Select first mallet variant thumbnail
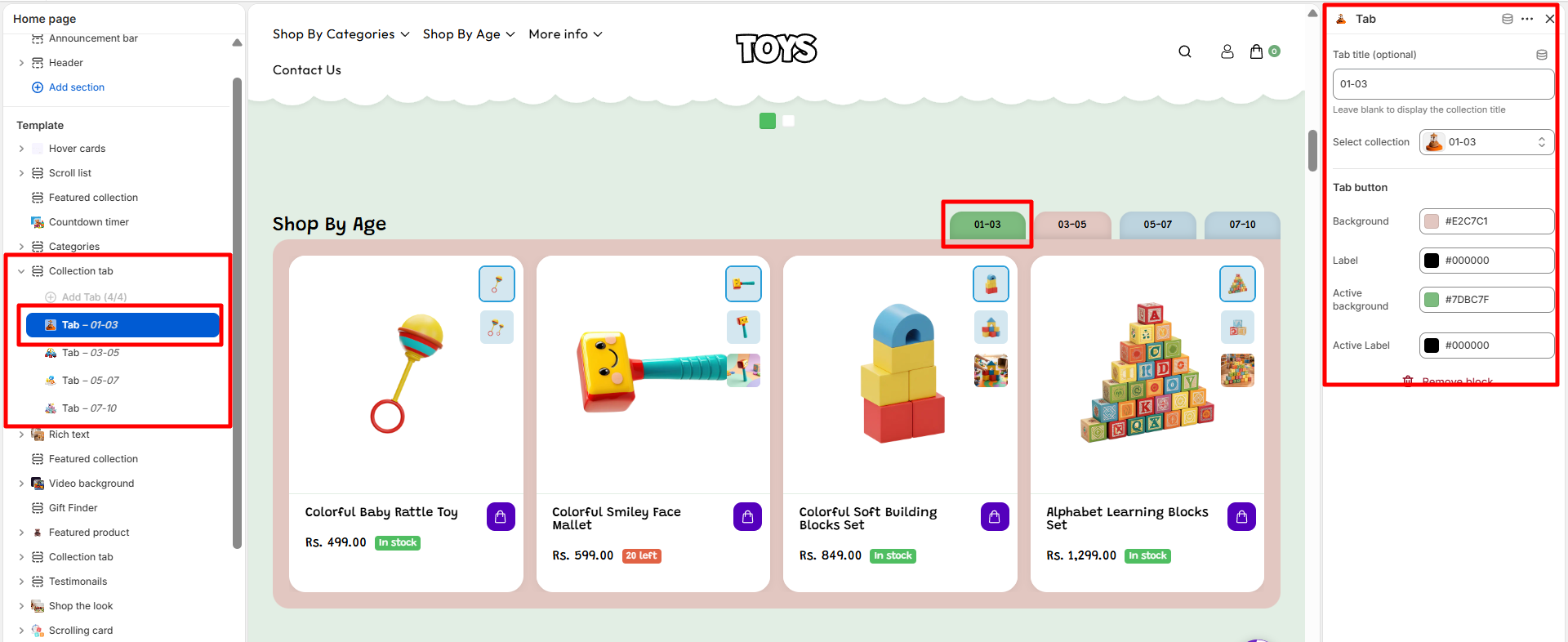 tap(743, 283)
